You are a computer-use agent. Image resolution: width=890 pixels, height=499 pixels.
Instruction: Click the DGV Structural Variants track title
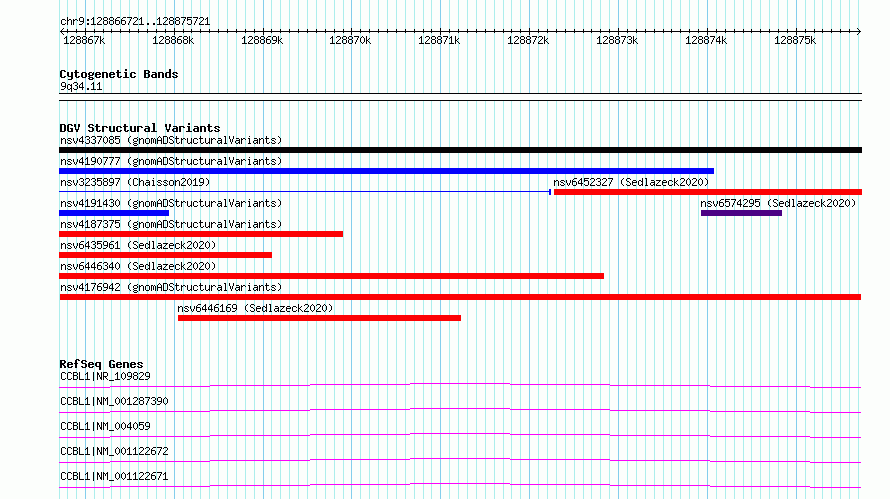pyautogui.click(x=140, y=128)
